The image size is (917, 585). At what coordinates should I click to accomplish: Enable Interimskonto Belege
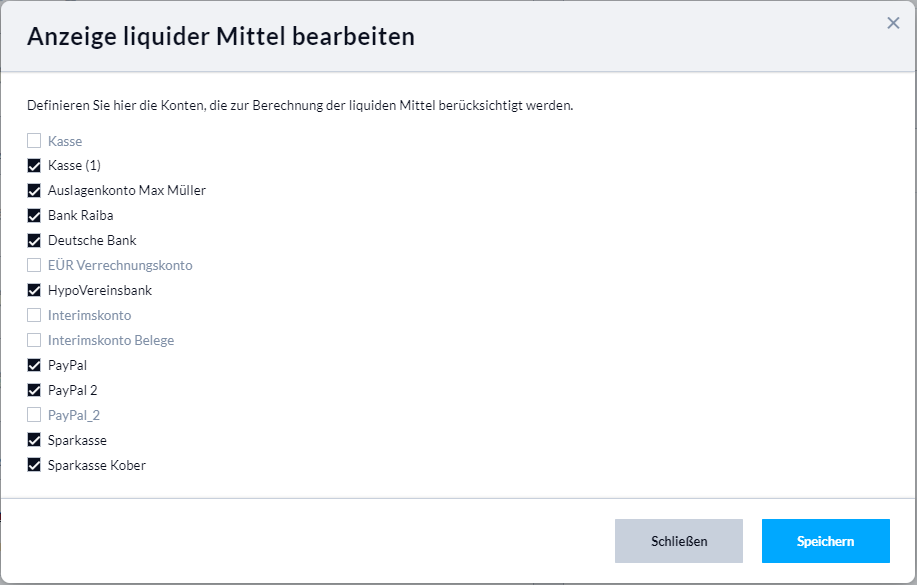tap(34, 340)
